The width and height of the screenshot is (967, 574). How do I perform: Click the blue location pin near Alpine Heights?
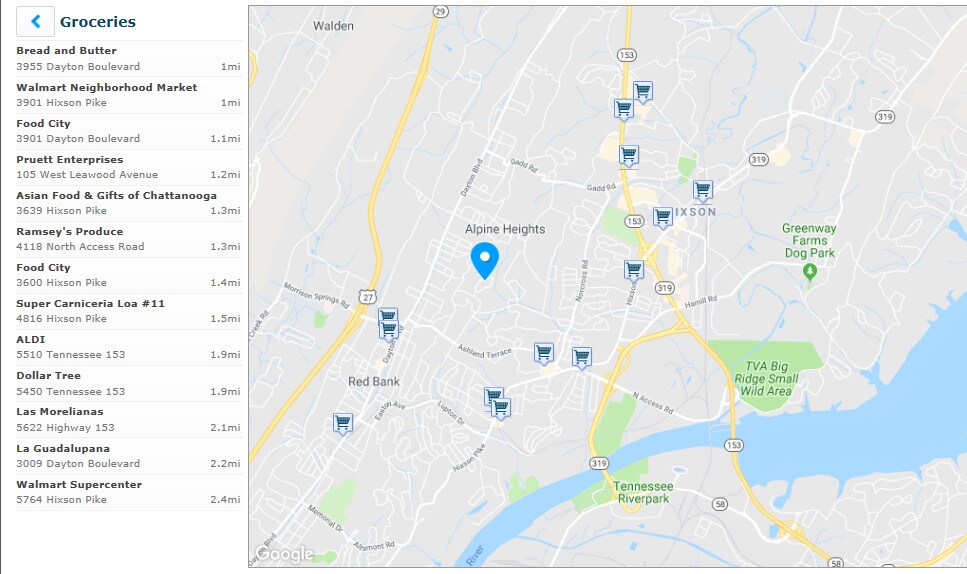[485, 261]
